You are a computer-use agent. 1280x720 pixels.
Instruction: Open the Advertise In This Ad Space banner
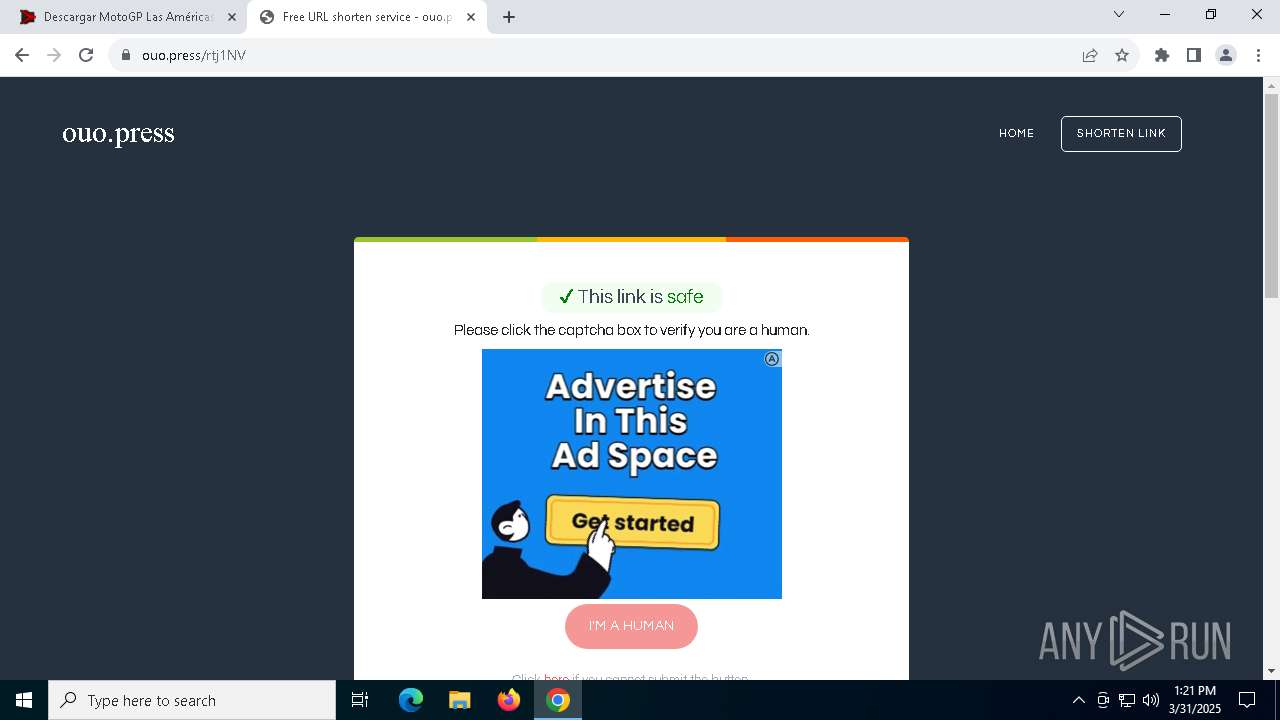pyautogui.click(x=632, y=474)
